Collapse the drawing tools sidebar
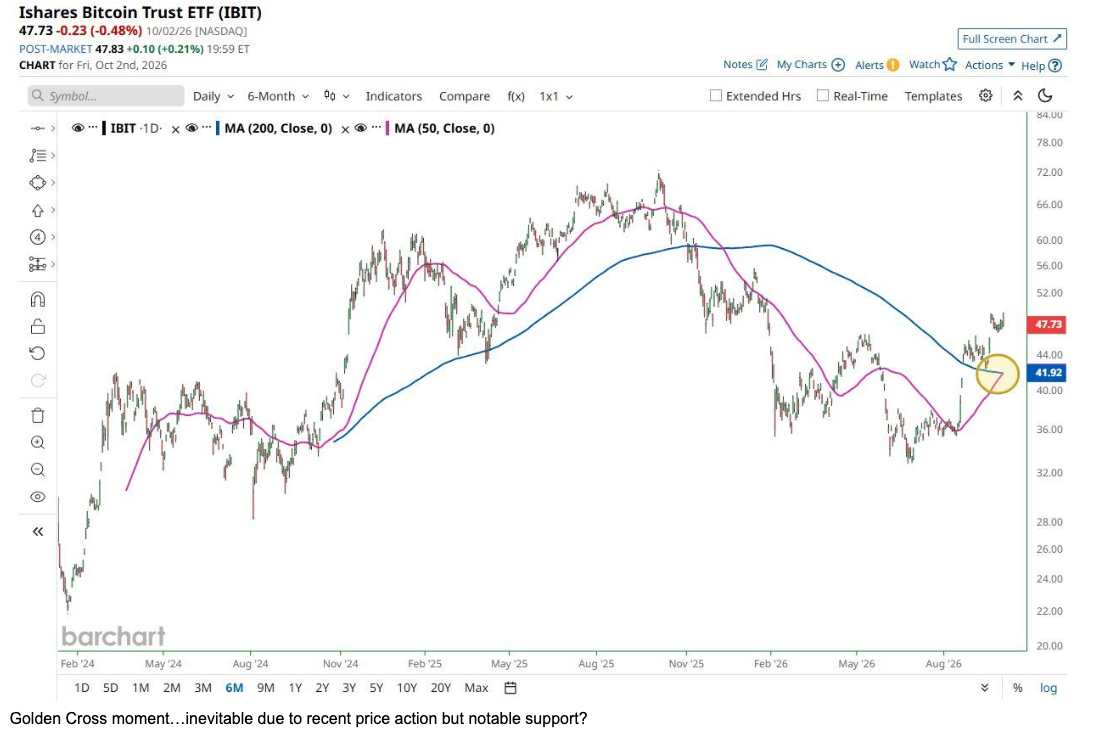 [37, 531]
